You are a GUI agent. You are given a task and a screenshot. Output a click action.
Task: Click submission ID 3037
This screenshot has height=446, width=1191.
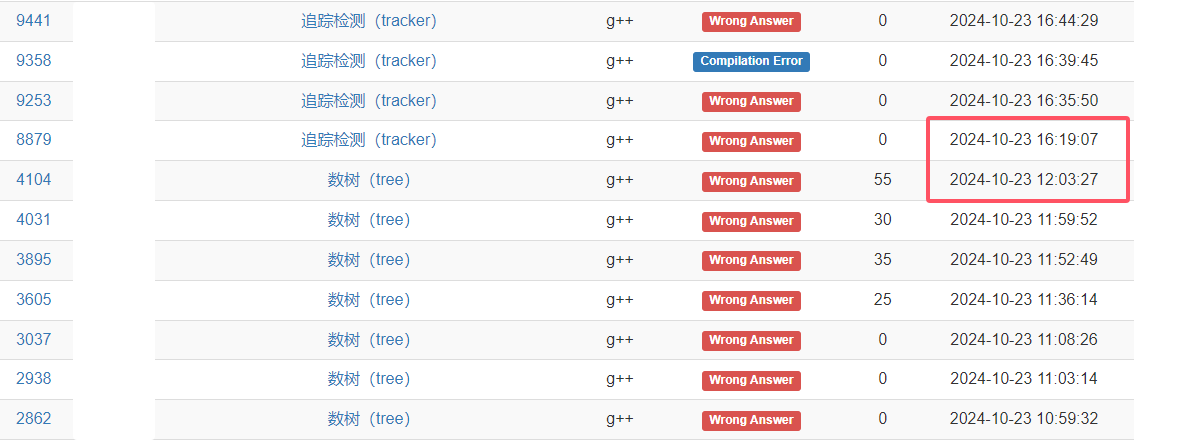[x=34, y=339]
